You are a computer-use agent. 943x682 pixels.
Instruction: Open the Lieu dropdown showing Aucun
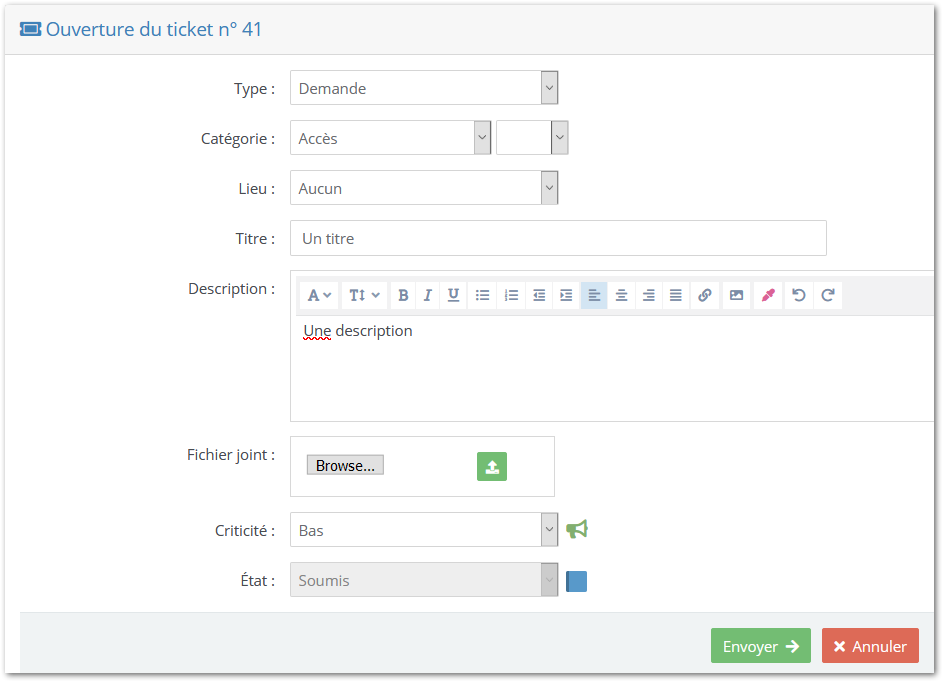click(424, 188)
